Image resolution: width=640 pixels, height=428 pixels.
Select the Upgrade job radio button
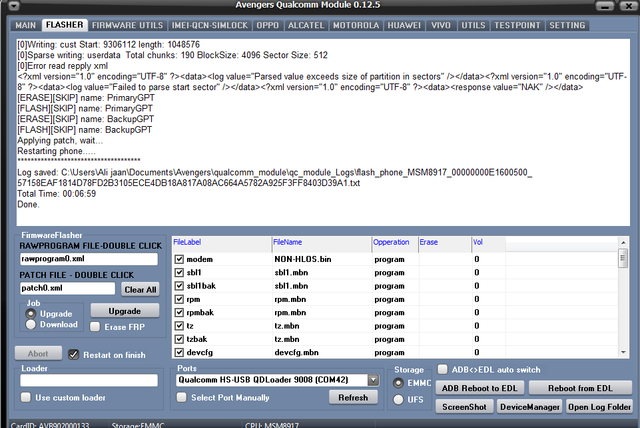pos(31,314)
